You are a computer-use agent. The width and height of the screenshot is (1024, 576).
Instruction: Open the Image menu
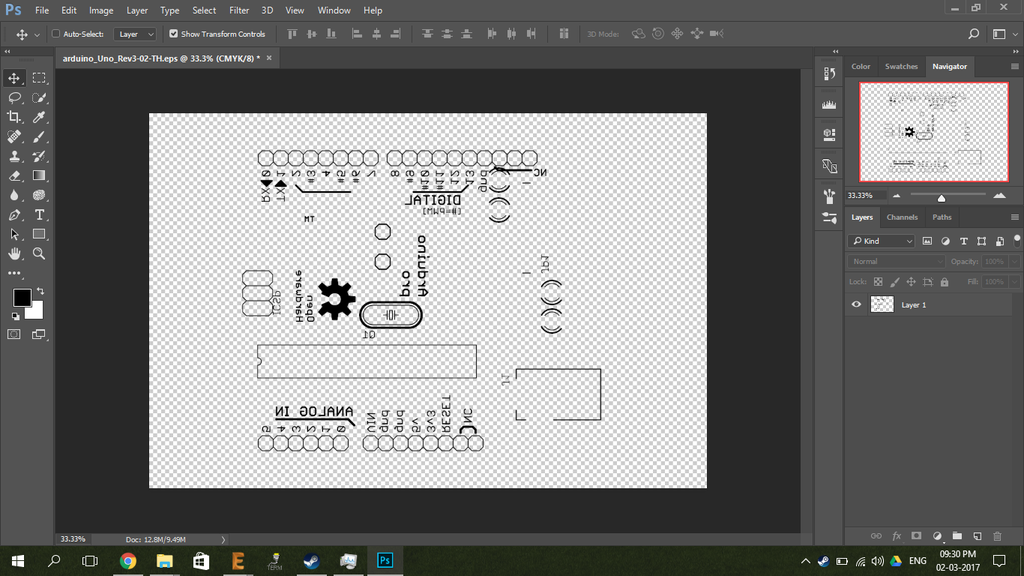[x=101, y=10]
